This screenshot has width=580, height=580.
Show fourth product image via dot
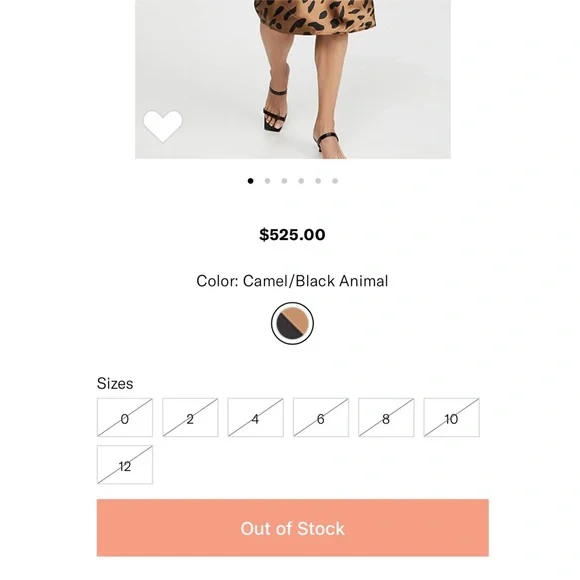pyautogui.click(x=301, y=181)
